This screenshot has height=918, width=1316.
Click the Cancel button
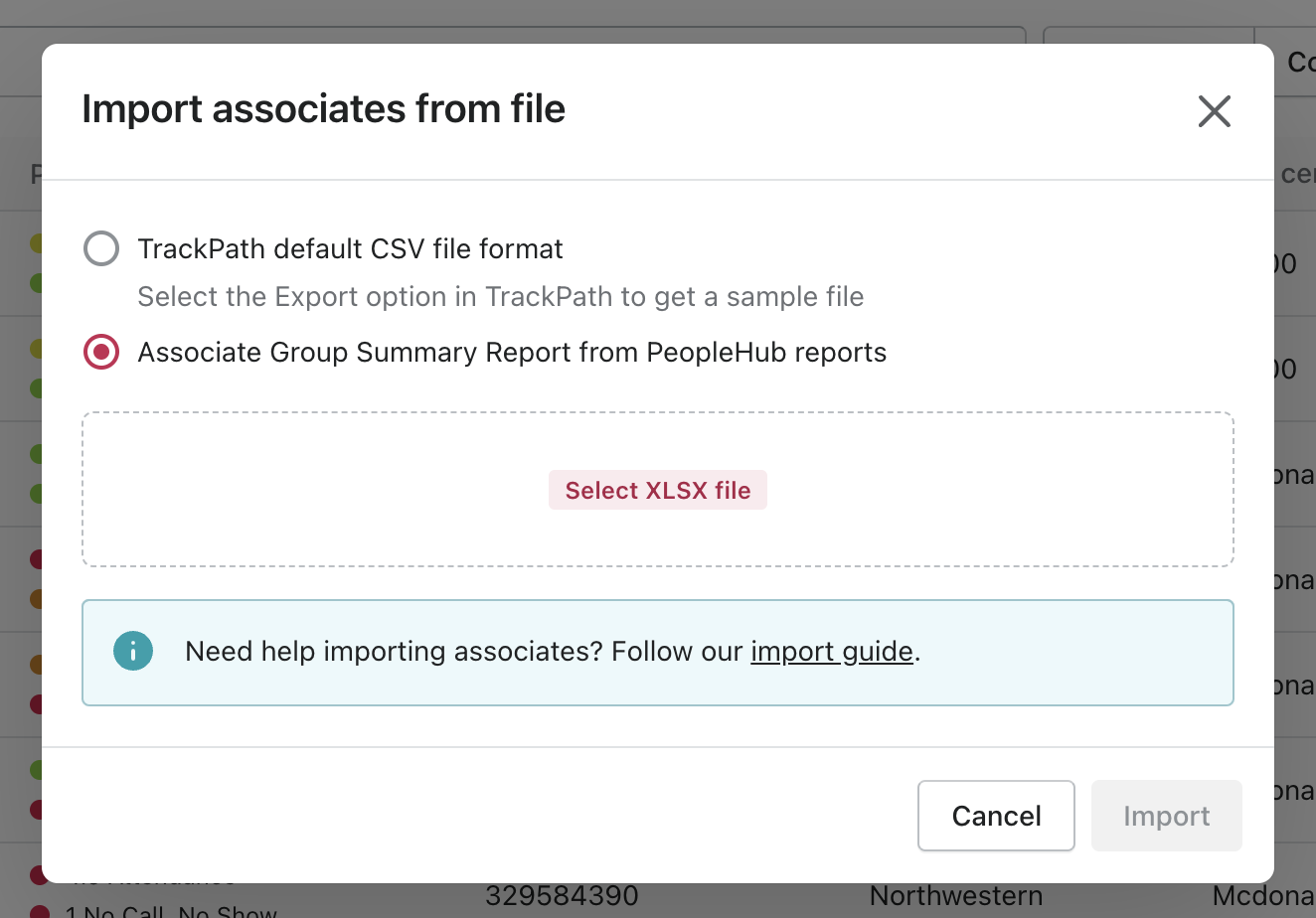996,816
